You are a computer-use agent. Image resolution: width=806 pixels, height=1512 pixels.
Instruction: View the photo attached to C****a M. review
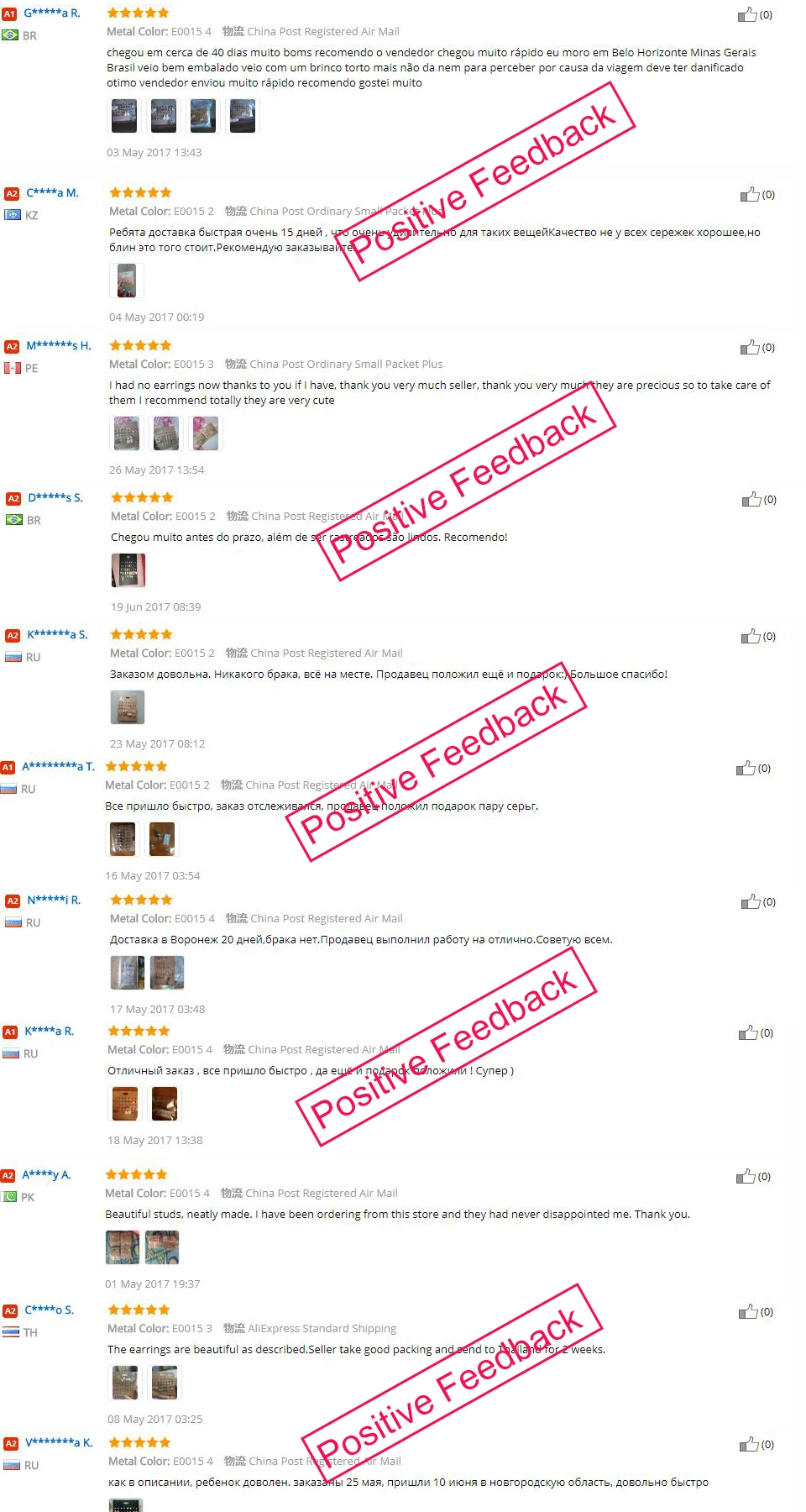(x=127, y=281)
